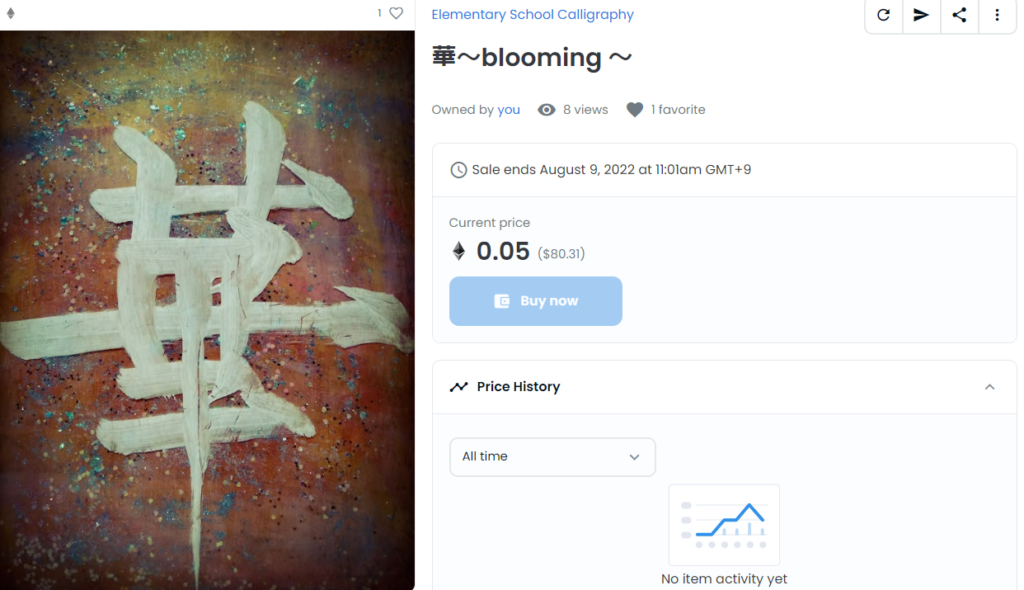The width and height of the screenshot is (1024, 590).
Task: Open the three-dot more options menu
Action: coord(997,15)
